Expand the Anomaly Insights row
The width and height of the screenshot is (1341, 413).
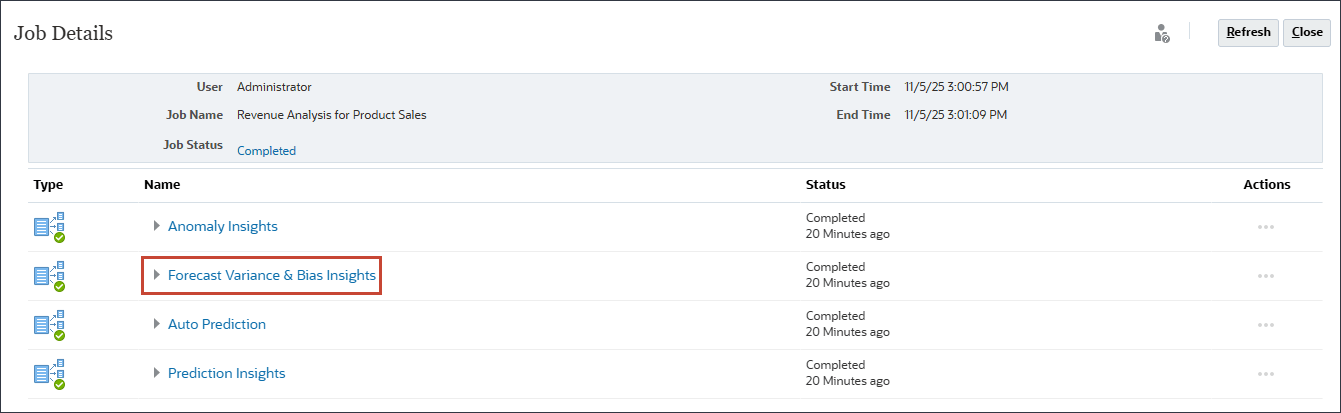click(x=157, y=226)
